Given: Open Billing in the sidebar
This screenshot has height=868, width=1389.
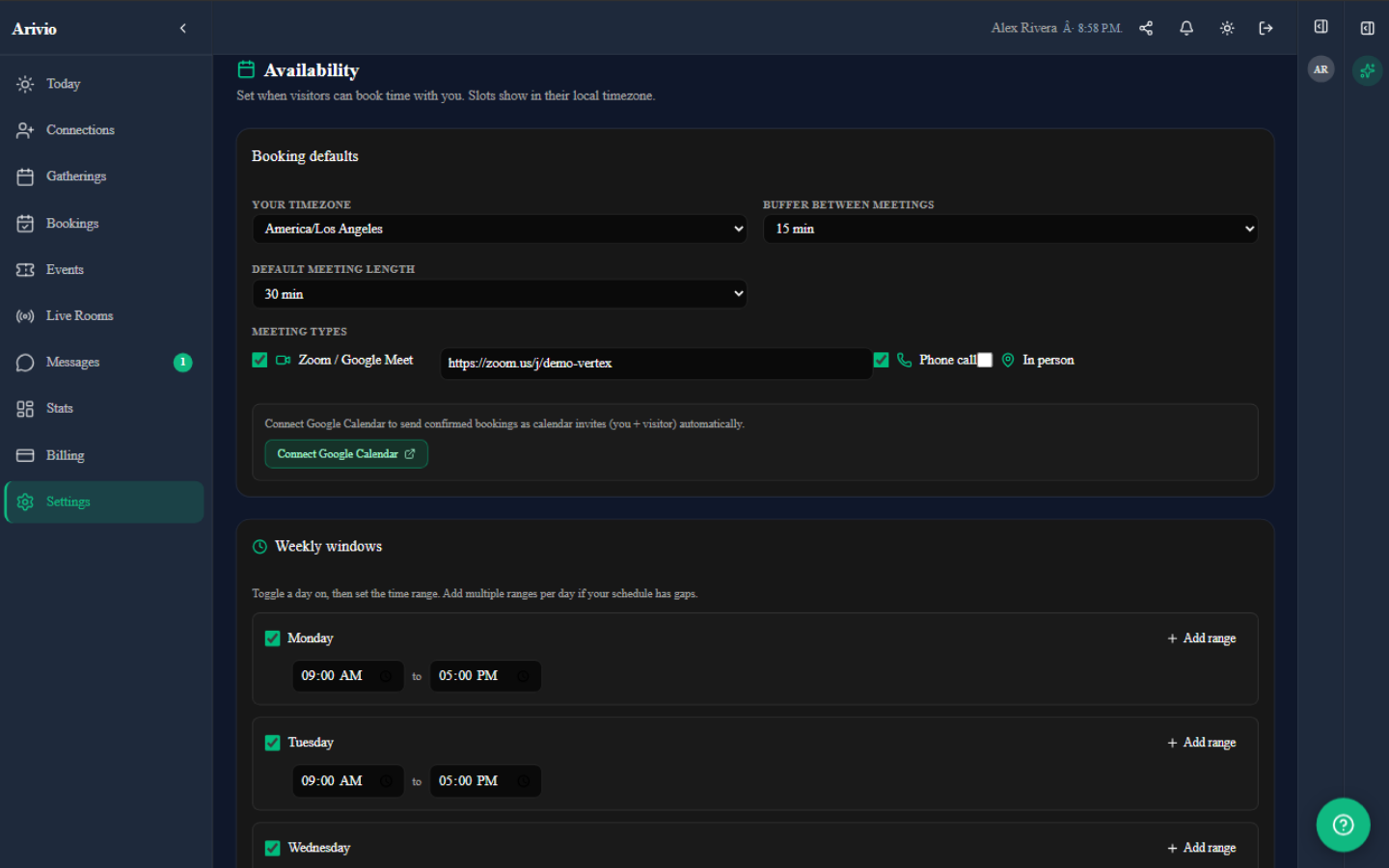Looking at the screenshot, I should tap(103, 455).
